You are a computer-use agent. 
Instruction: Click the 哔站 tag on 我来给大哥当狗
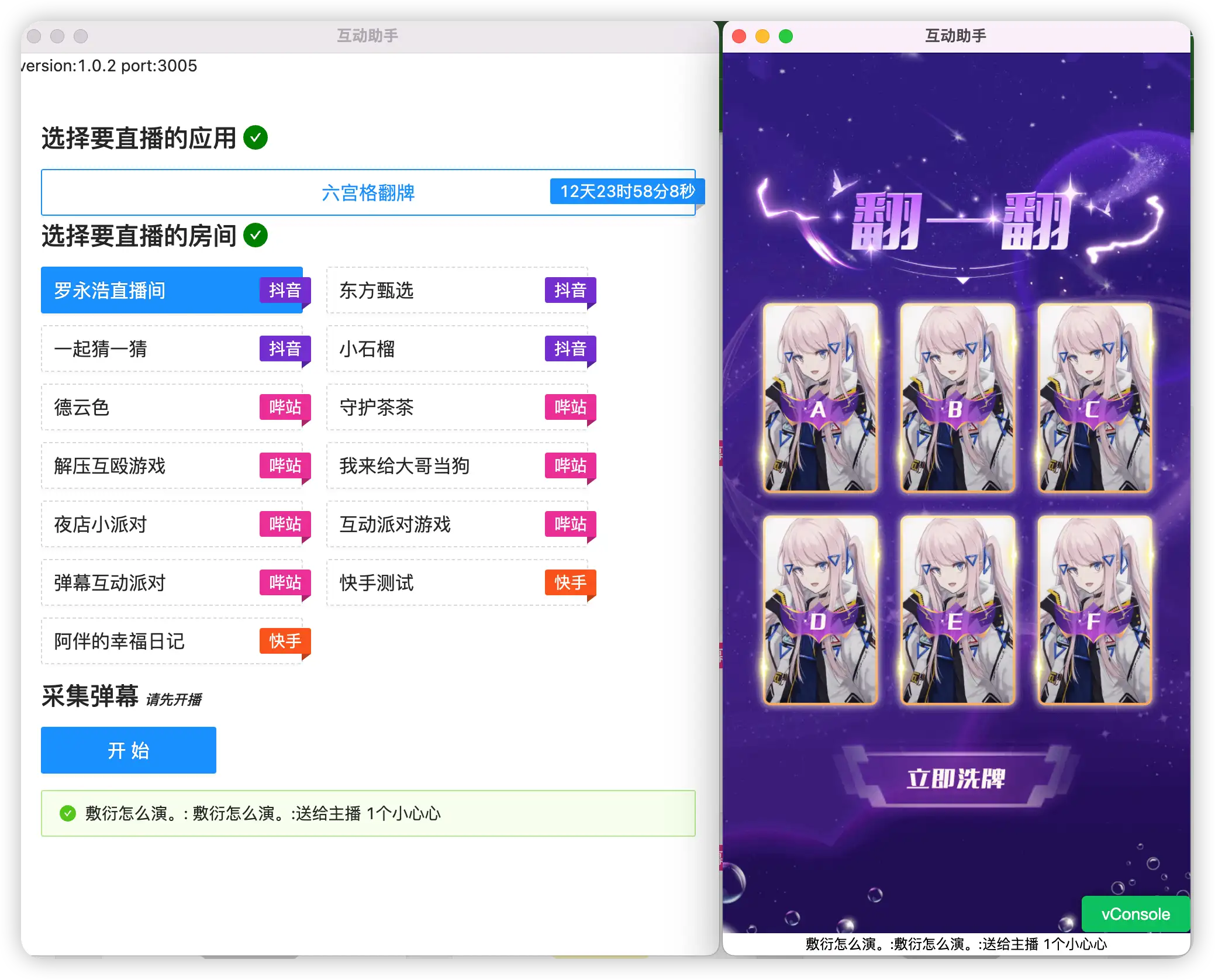(570, 465)
